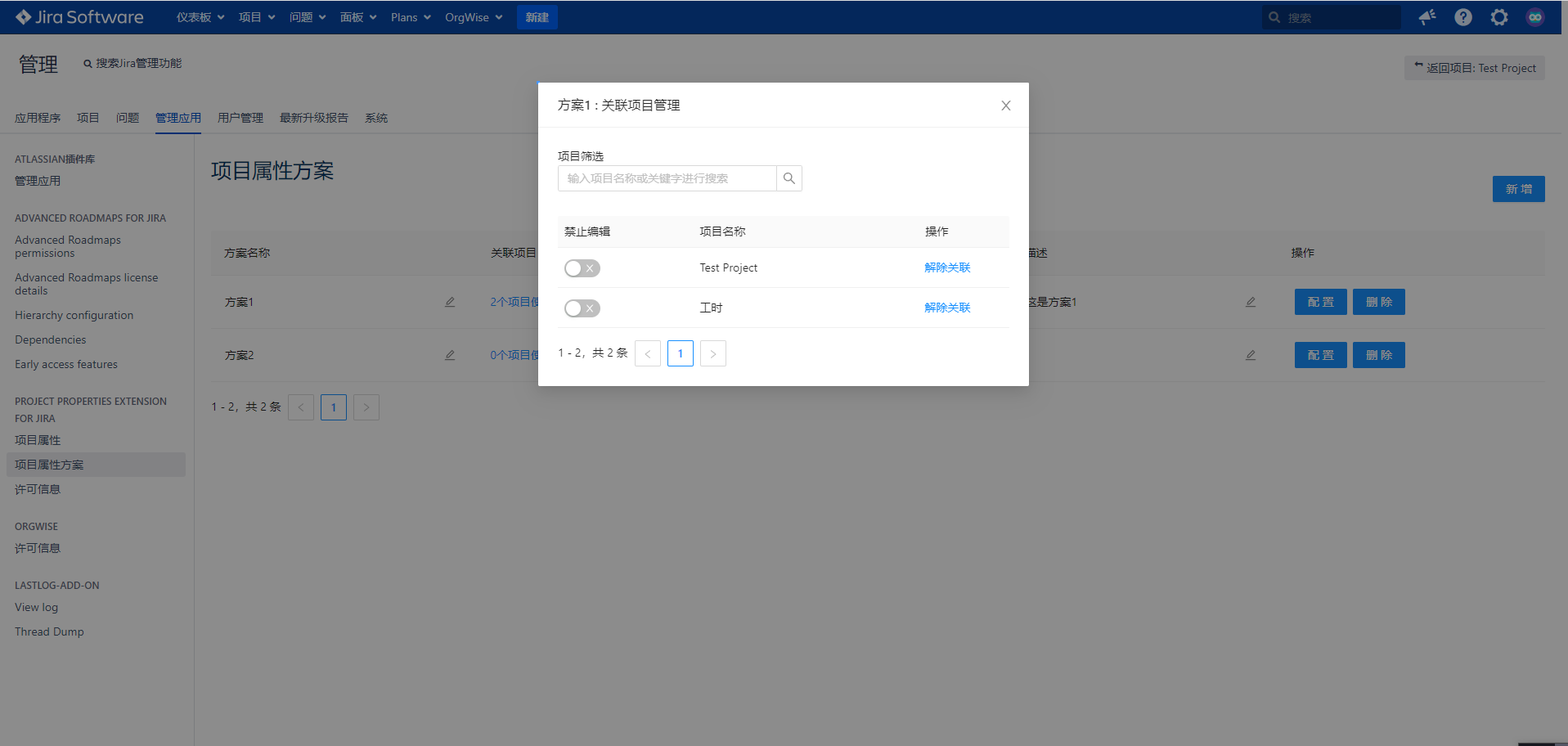Click the Jira Software logo
Viewport: 1568px width, 746px height.
click(79, 17)
